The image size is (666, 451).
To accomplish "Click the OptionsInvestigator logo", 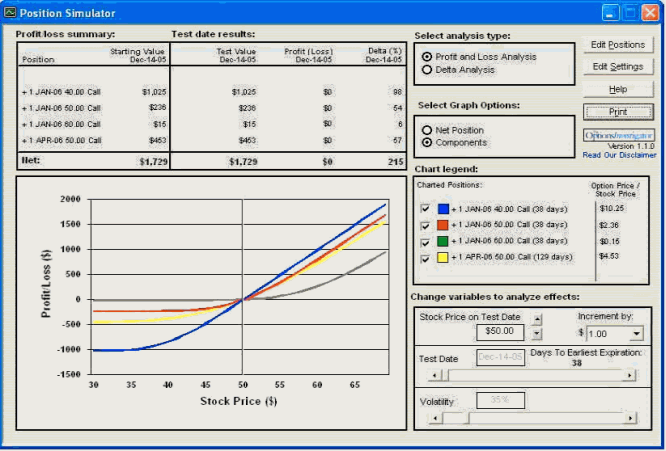I will pos(618,135).
